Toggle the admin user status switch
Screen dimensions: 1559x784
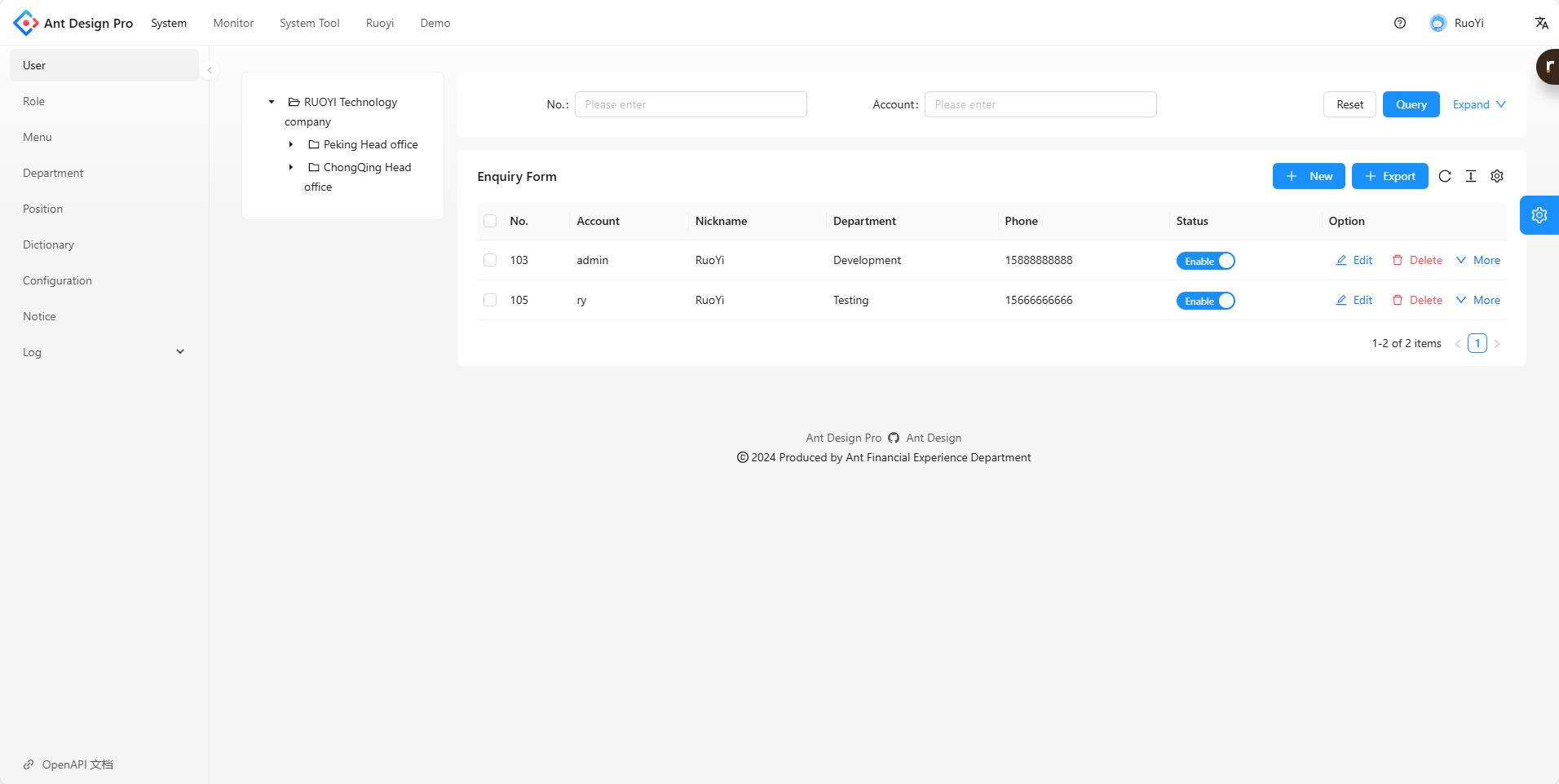tap(1205, 261)
